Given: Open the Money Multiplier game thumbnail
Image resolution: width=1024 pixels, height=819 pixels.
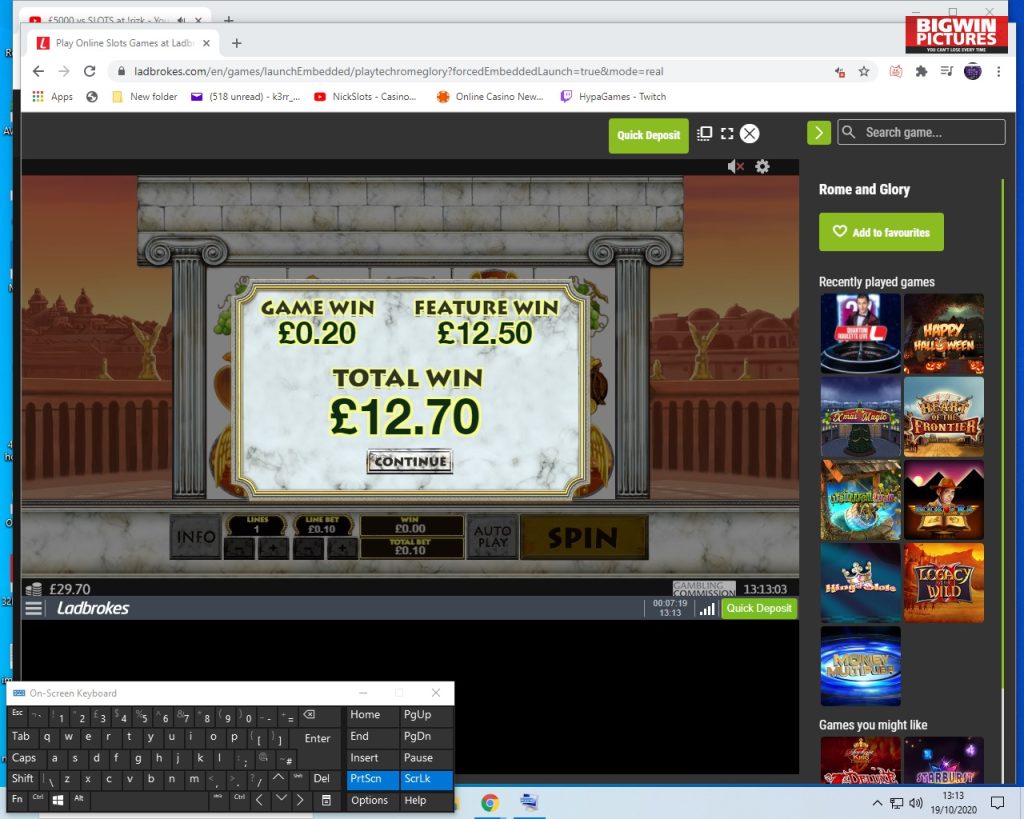Looking at the screenshot, I should (x=861, y=666).
